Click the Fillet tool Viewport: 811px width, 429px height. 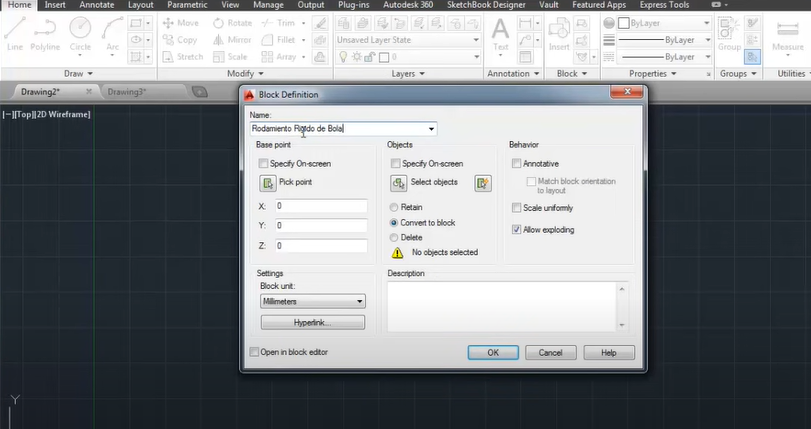pyautogui.click(x=278, y=40)
